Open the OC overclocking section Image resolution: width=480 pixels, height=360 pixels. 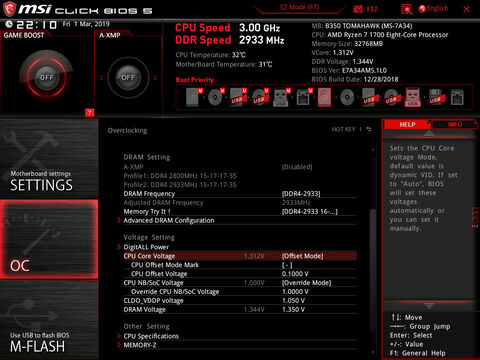tap(49, 239)
